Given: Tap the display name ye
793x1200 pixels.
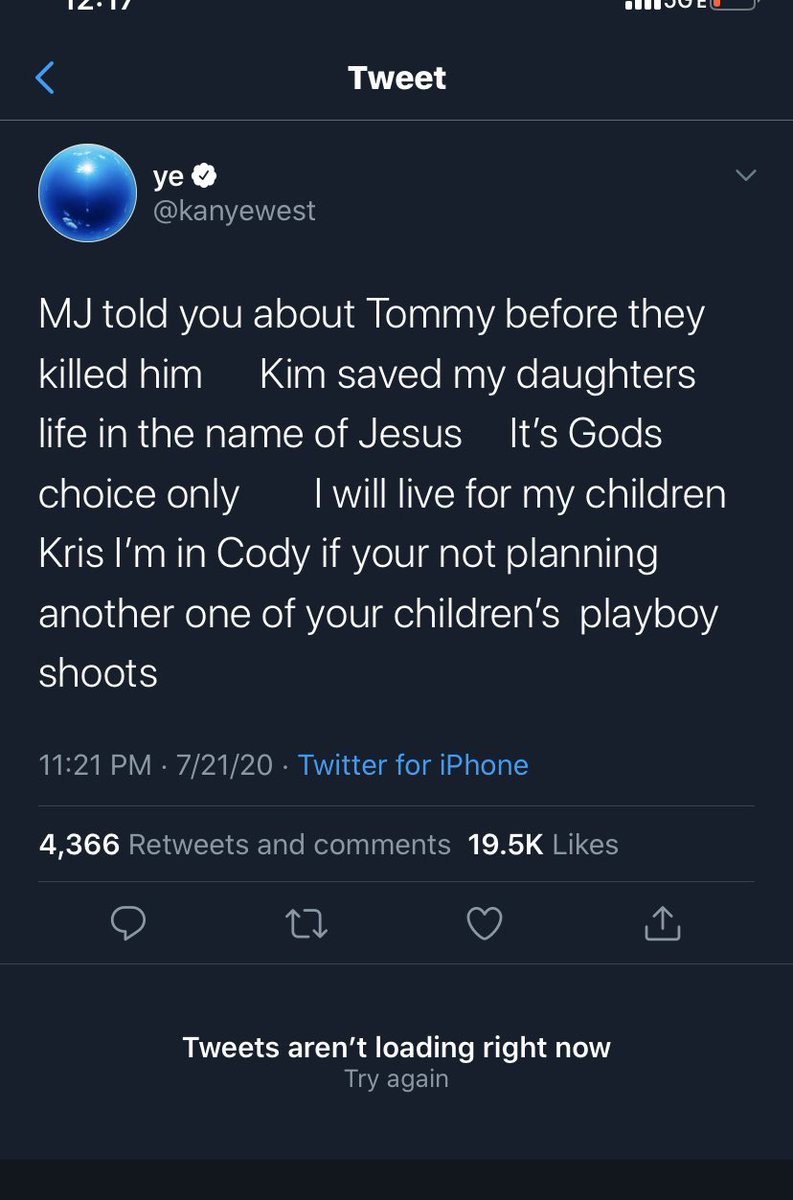Looking at the screenshot, I should 168,176.
